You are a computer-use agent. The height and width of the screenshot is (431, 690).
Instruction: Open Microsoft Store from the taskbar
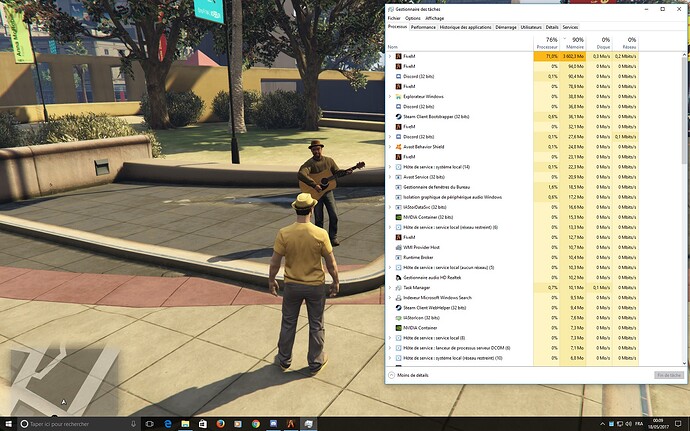click(203, 424)
